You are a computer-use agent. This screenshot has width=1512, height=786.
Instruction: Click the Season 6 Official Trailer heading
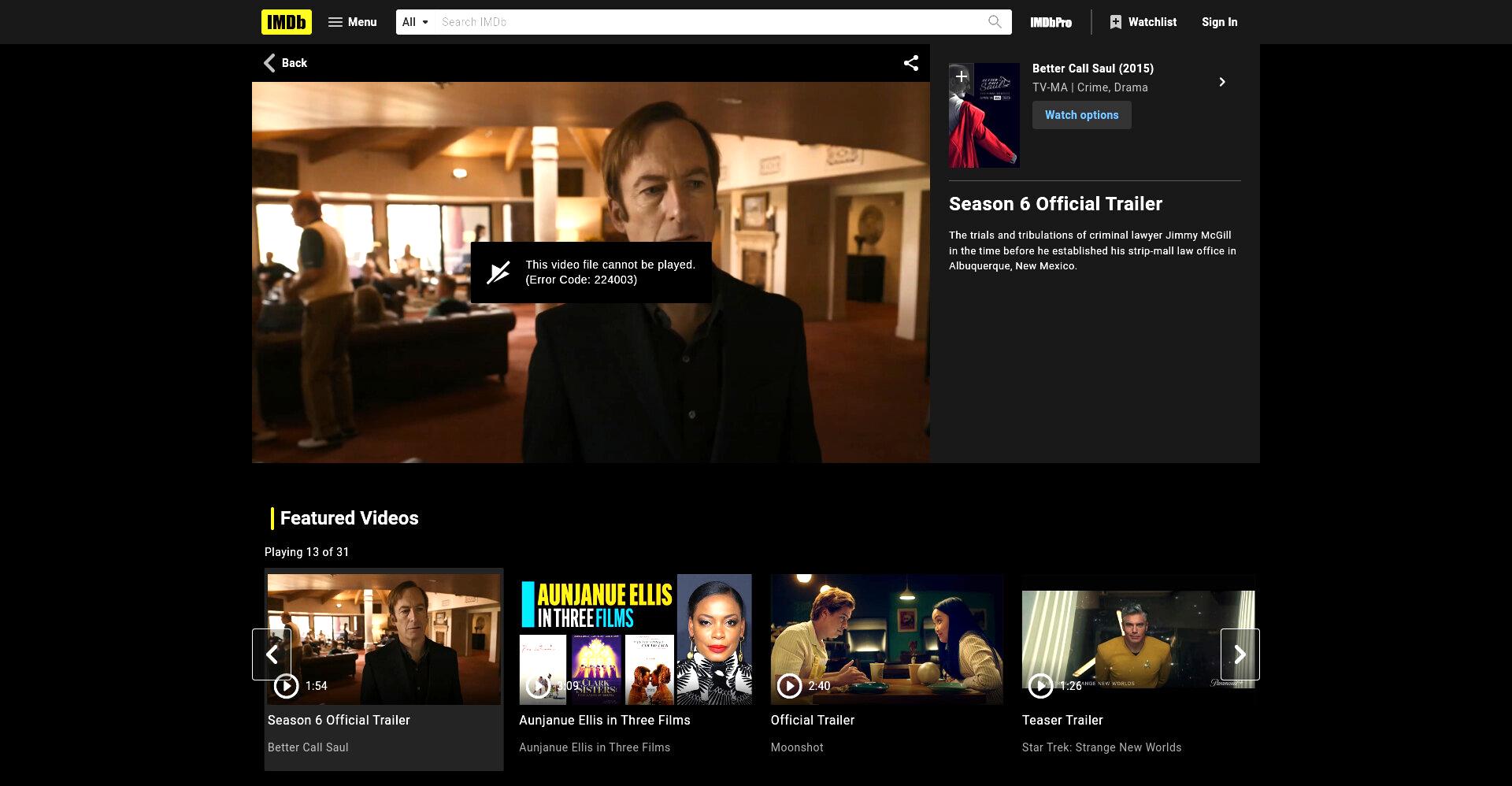(1055, 204)
